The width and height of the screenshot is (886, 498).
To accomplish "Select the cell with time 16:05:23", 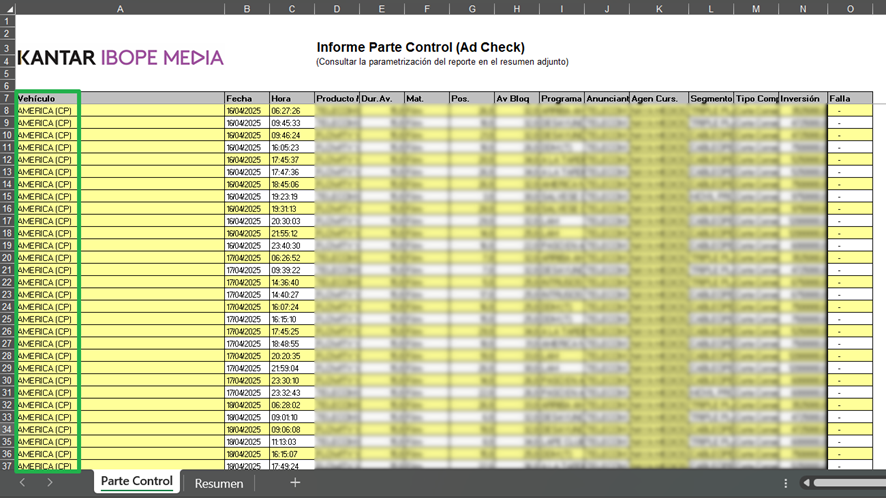I will [x=292, y=148].
